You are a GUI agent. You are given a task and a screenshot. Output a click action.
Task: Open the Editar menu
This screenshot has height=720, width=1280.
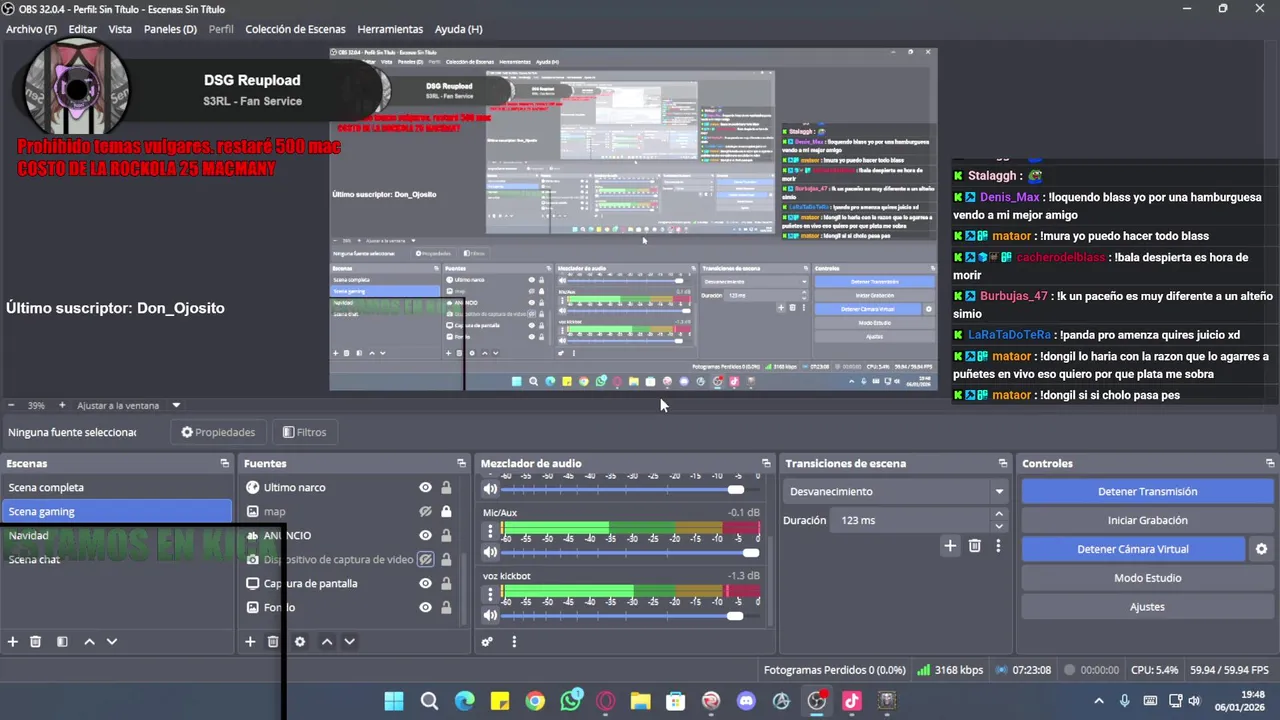[x=82, y=29]
